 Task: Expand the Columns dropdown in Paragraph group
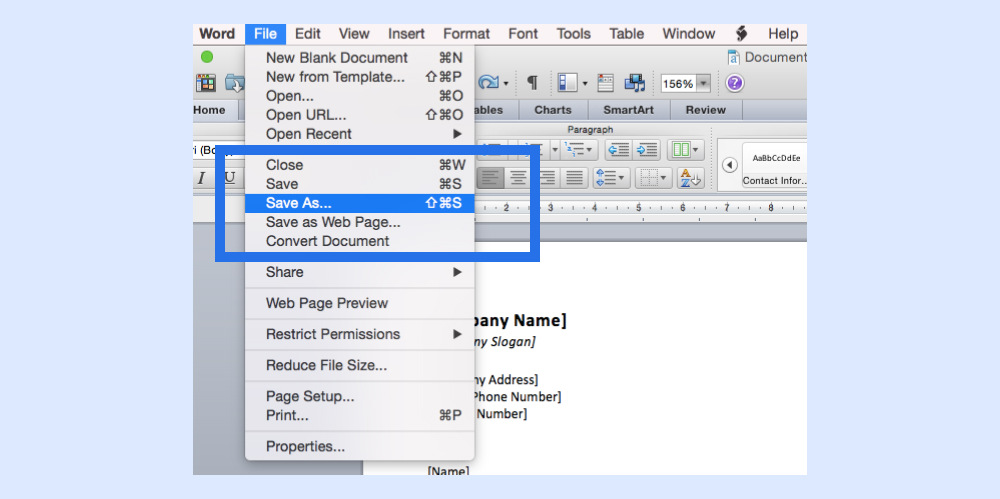click(x=686, y=150)
